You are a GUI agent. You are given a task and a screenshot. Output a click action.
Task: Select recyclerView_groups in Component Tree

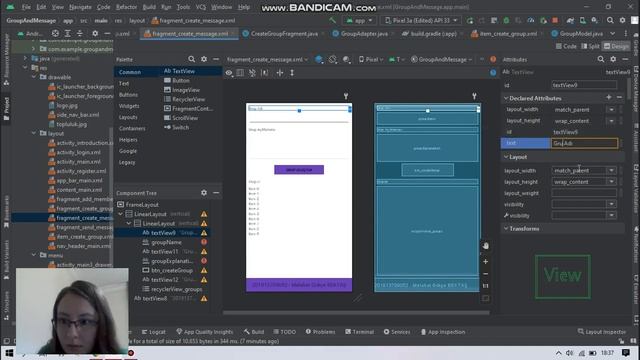pyautogui.click(x=176, y=289)
